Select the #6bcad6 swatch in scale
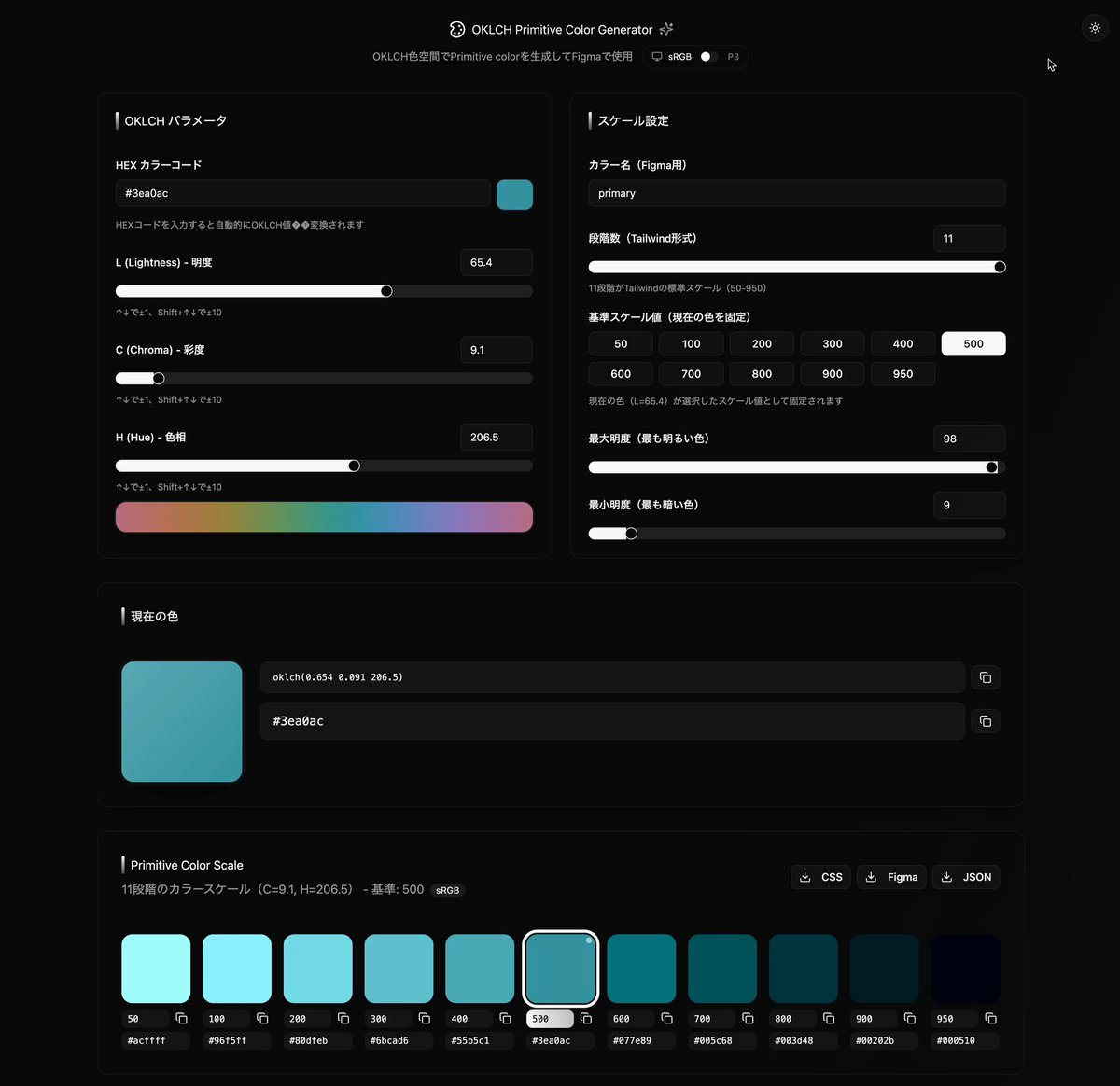The width and height of the screenshot is (1120, 1086). pyautogui.click(x=399, y=968)
